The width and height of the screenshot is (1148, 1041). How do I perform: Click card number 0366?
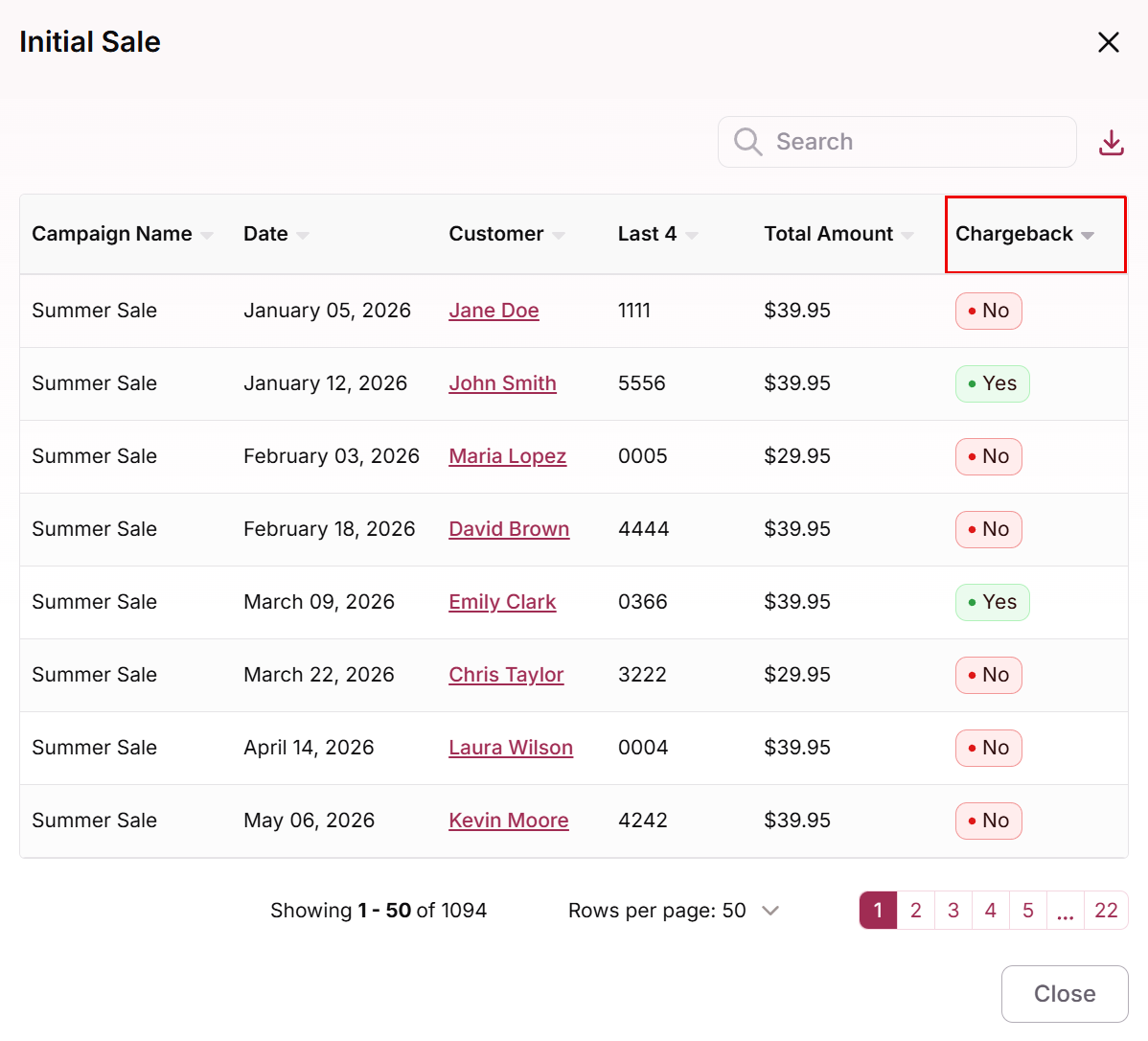642,602
